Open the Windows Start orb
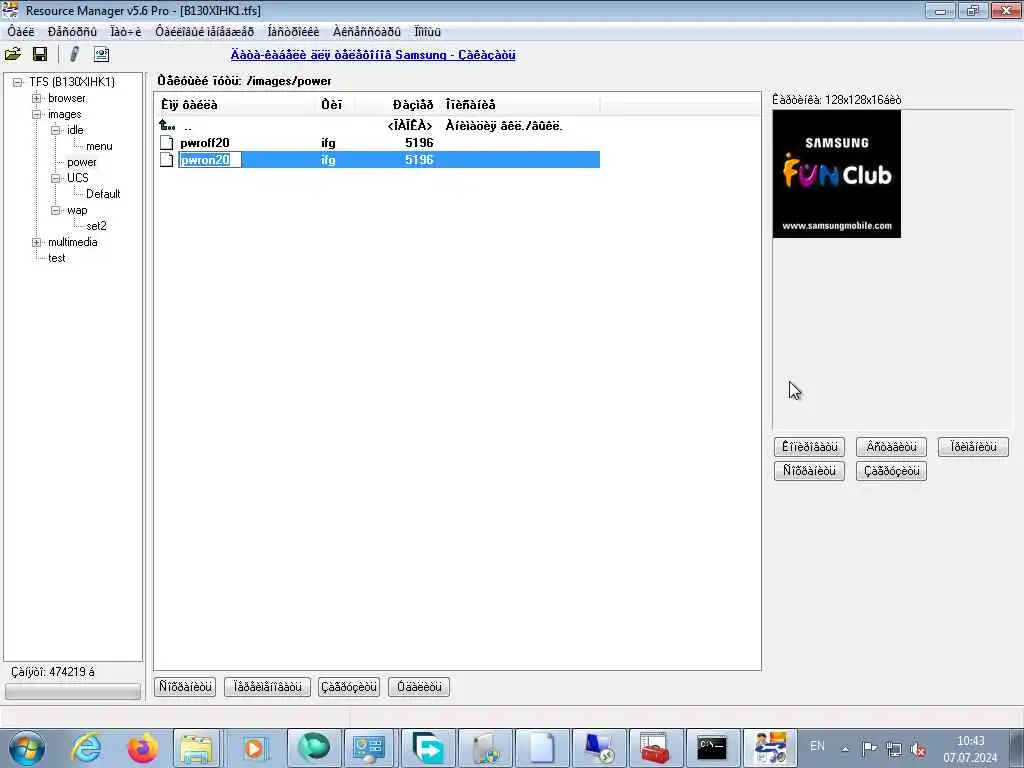This screenshot has width=1024, height=768. pyautogui.click(x=27, y=748)
